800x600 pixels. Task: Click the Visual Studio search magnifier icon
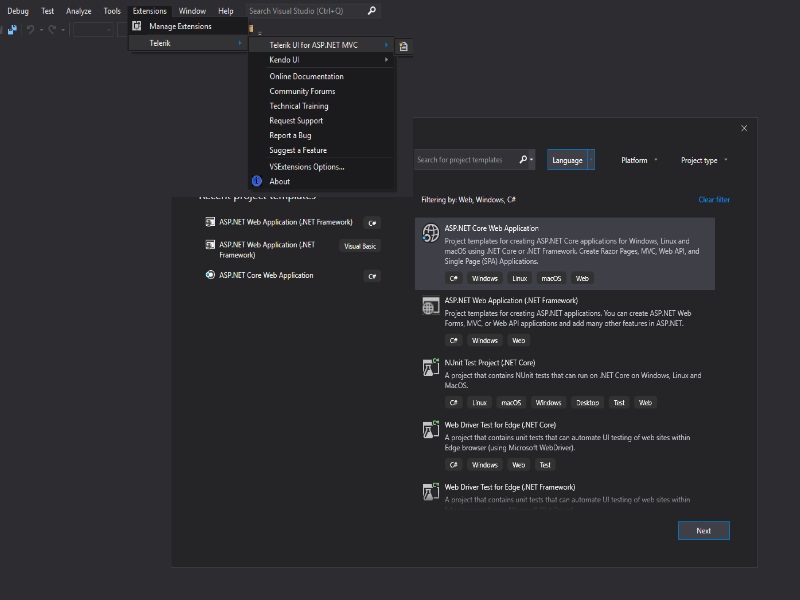pos(372,11)
